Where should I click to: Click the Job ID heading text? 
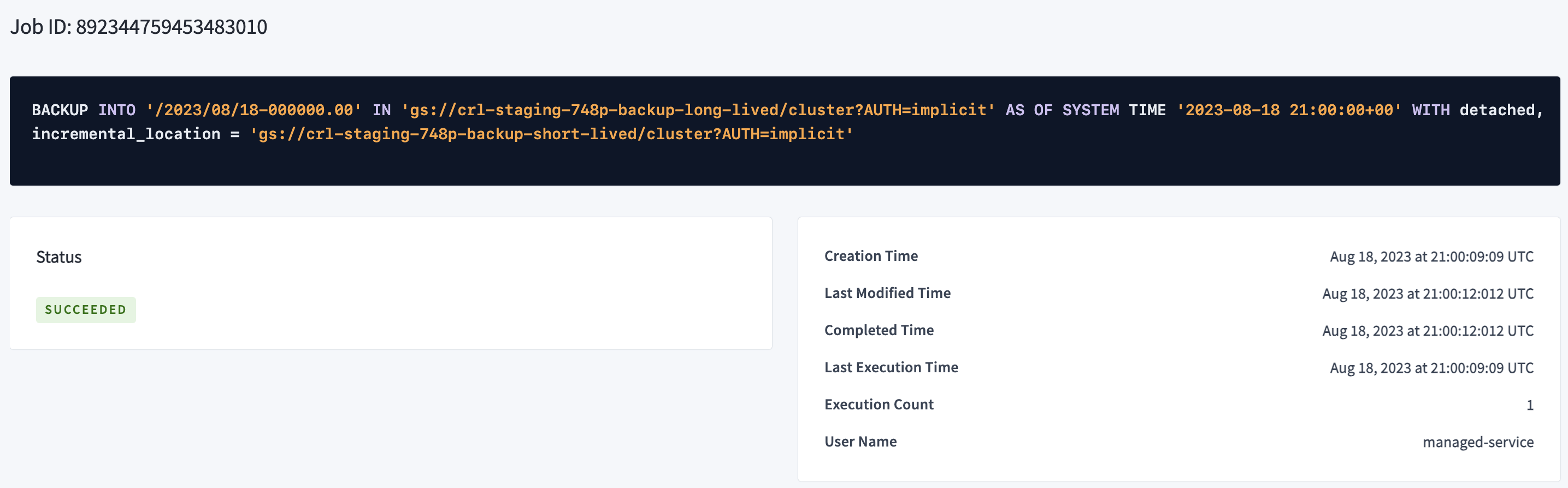pyautogui.click(x=139, y=27)
